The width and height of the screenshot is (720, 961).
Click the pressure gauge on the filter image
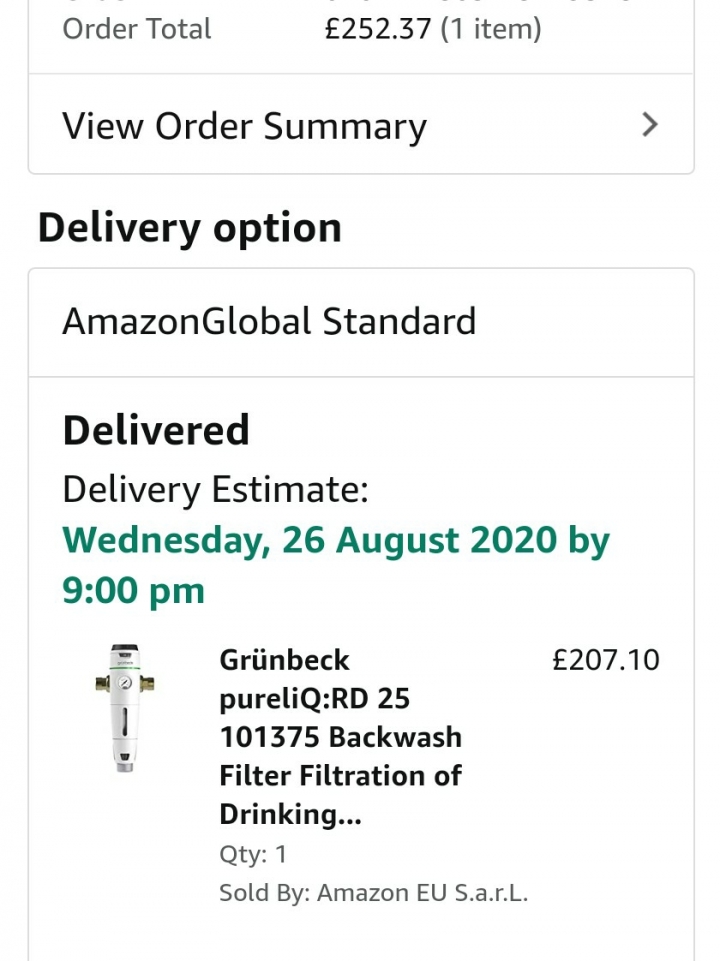pos(124,682)
